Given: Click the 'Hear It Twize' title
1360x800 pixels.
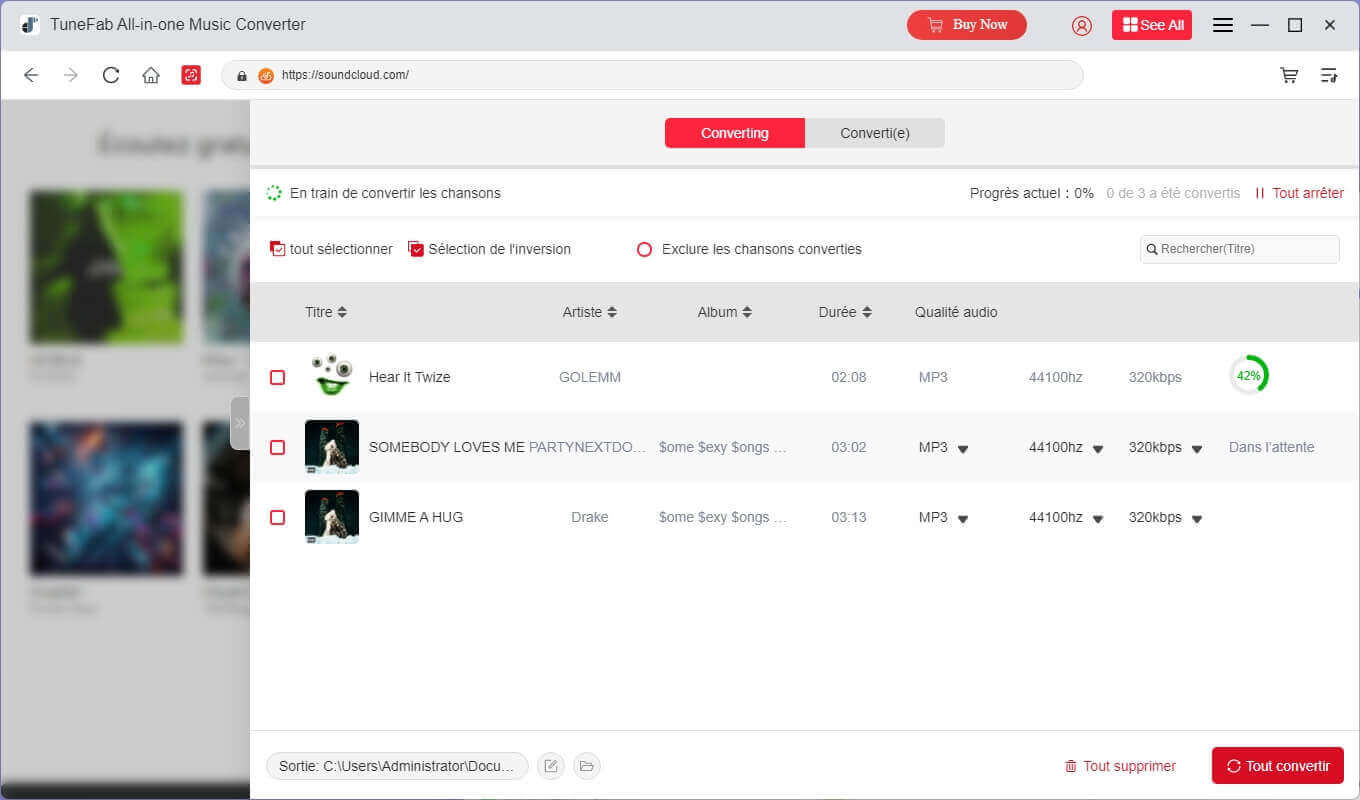Looking at the screenshot, I should pos(410,377).
